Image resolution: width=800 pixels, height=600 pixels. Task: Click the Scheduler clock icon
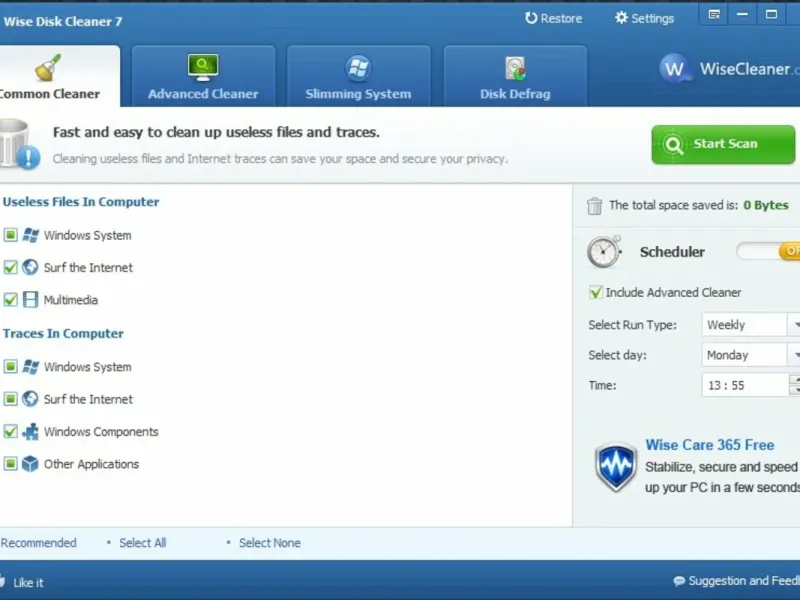[604, 251]
